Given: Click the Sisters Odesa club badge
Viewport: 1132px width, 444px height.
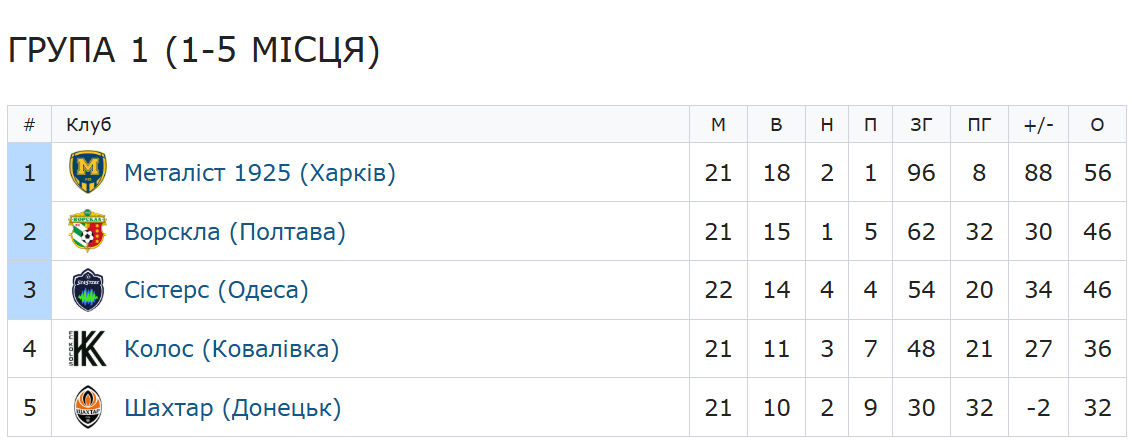Looking at the screenshot, I should pyautogui.click(x=87, y=291).
